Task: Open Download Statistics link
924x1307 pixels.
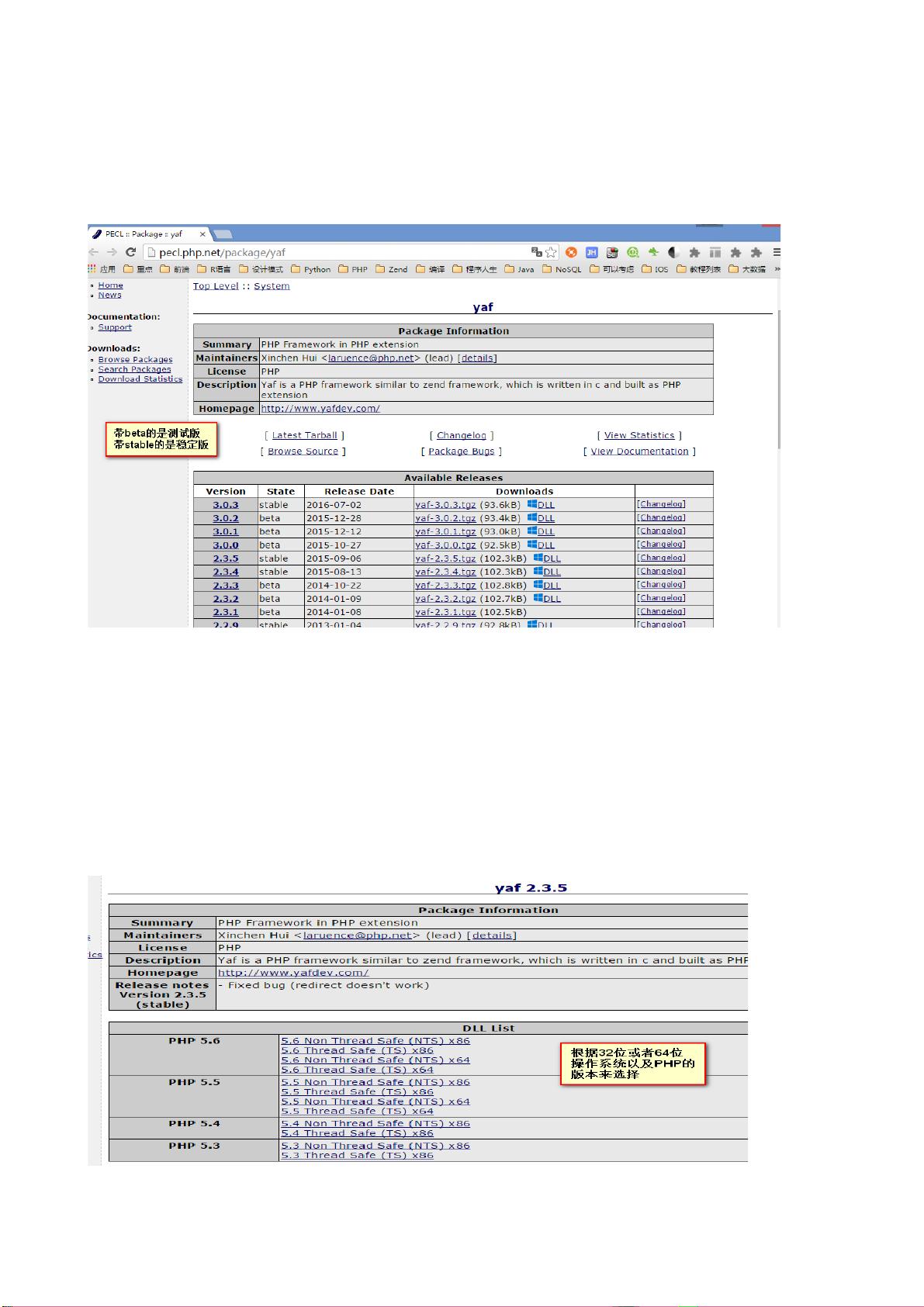Action: pyautogui.click(x=140, y=379)
